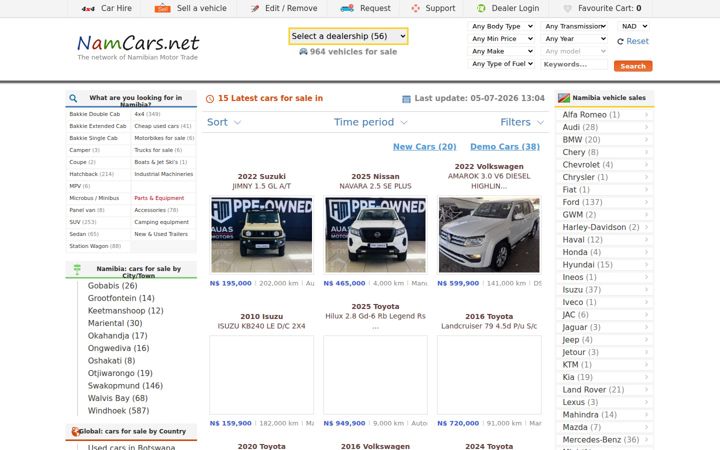Click the 4x4 Car Hire icon
720x450 pixels.
[88, 8]
